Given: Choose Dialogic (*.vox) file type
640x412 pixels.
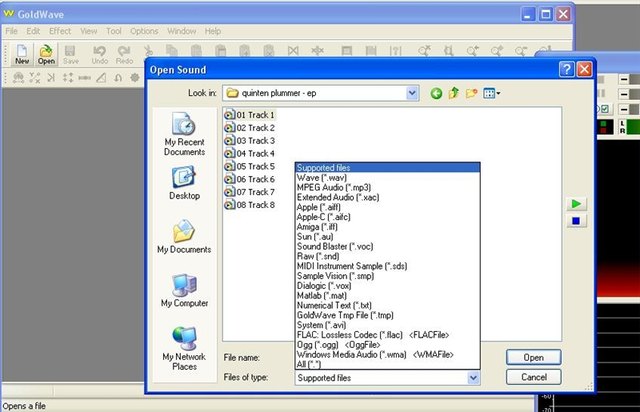Looking at the screenshot, I should (387, 285).
